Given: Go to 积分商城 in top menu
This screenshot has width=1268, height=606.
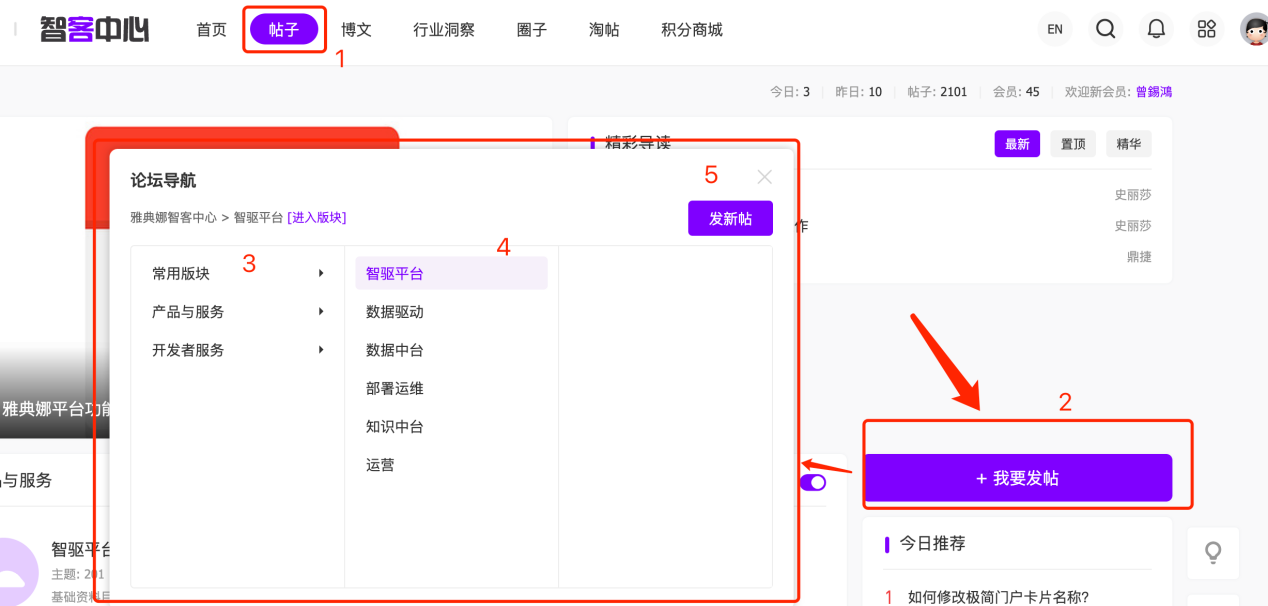Looking at the screenshot, I should 691,29.
